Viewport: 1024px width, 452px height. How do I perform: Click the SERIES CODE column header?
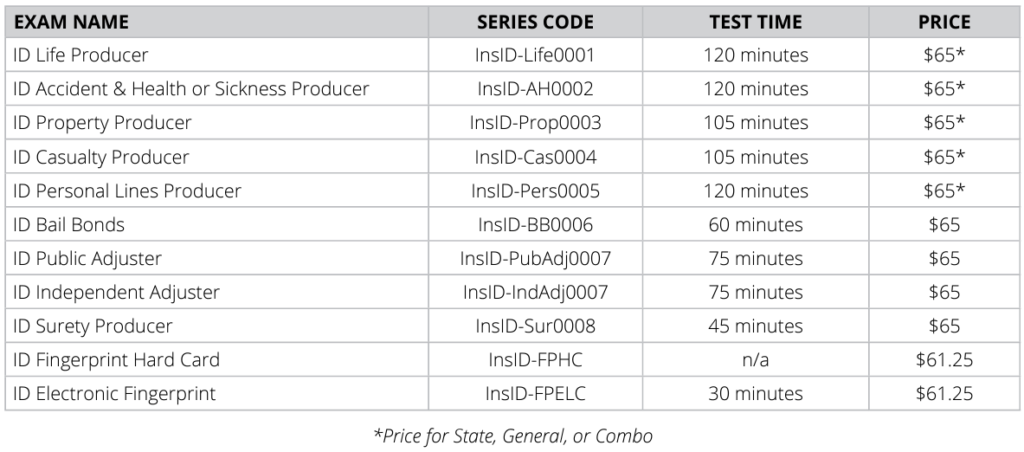click(x=535, y=22)
